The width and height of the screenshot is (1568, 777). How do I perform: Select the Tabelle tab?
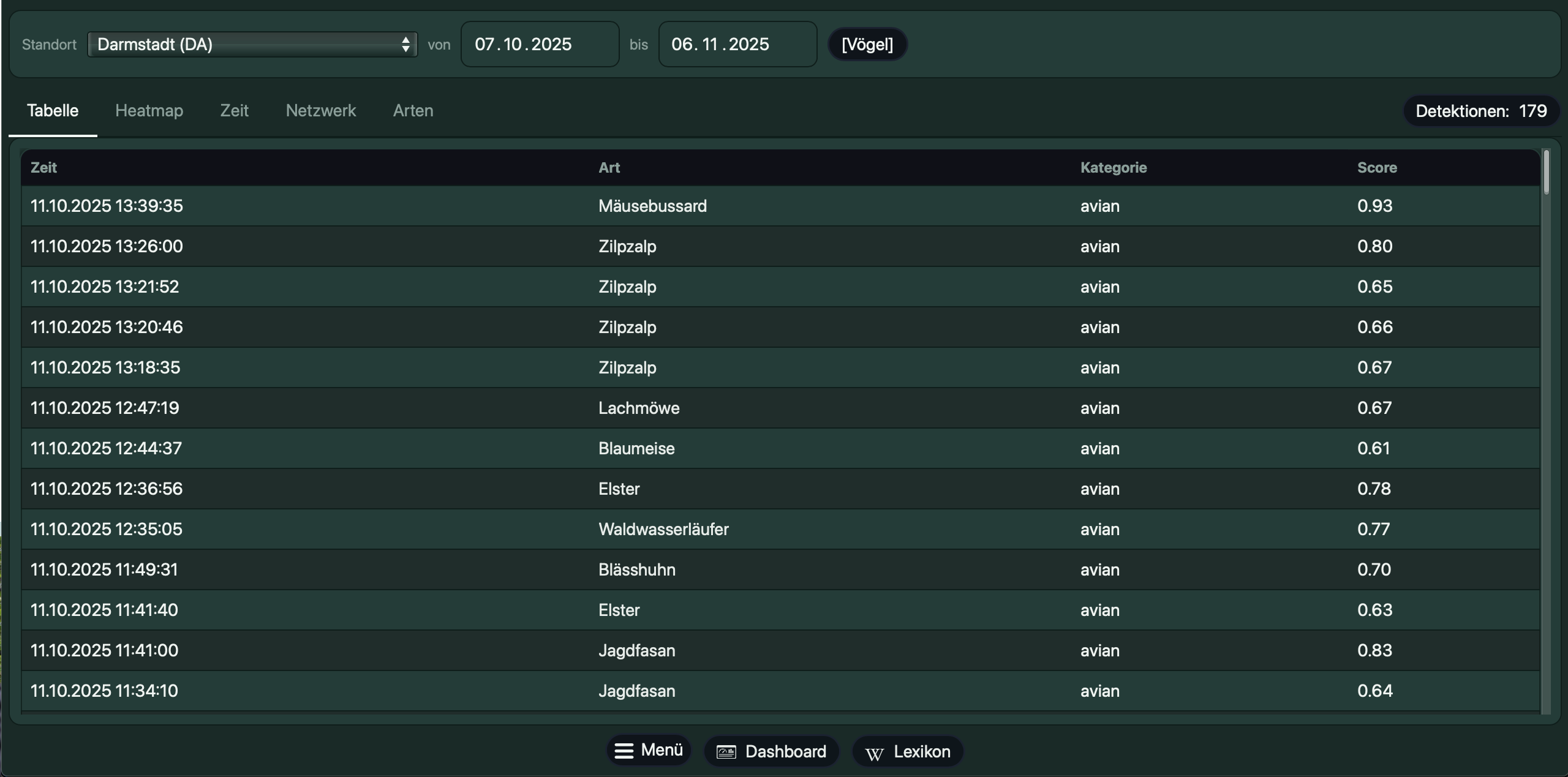click(53, 111)
